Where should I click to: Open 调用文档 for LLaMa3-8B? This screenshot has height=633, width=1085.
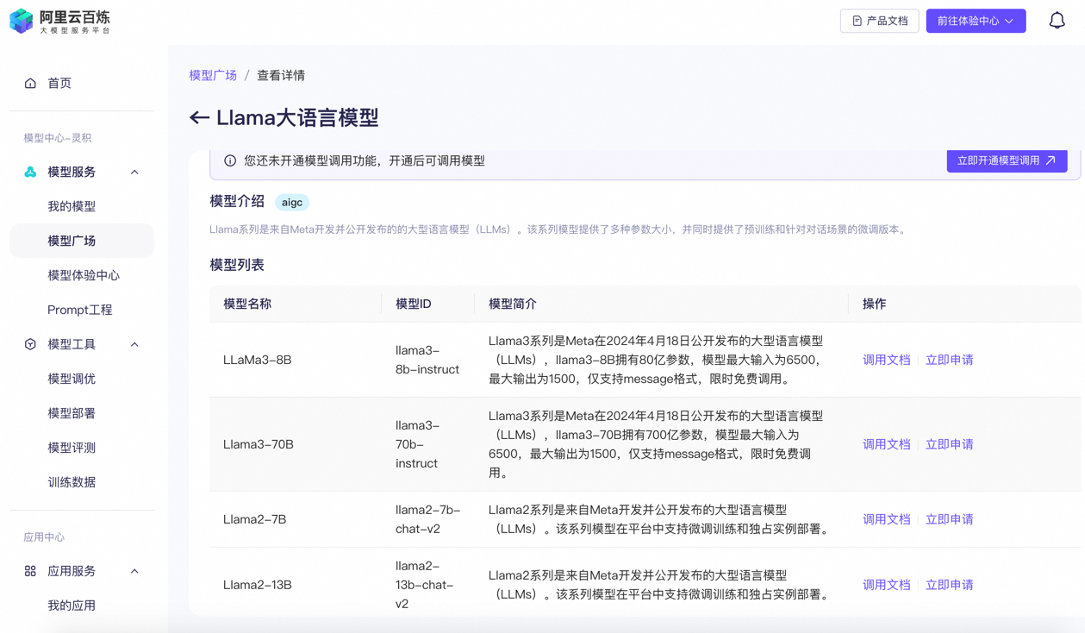coord(886,360)
